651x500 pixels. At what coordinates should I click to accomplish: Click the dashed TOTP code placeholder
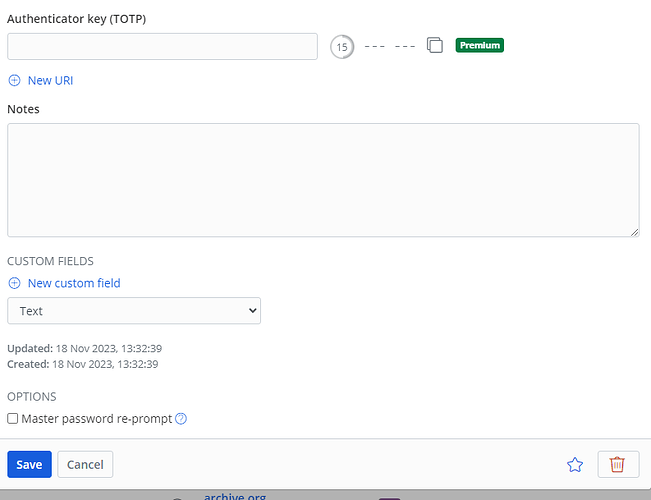[390, 46]
